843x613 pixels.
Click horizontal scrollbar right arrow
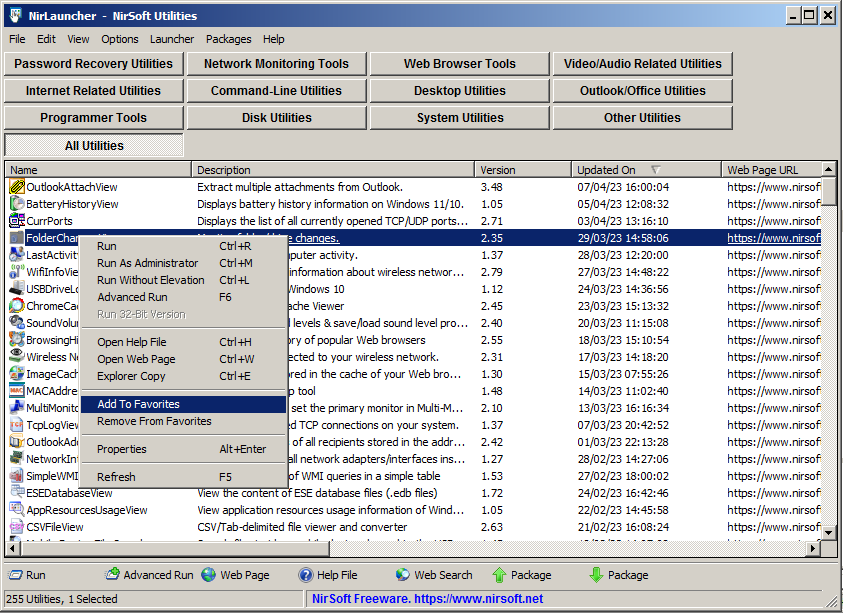[x=813, y=549]
